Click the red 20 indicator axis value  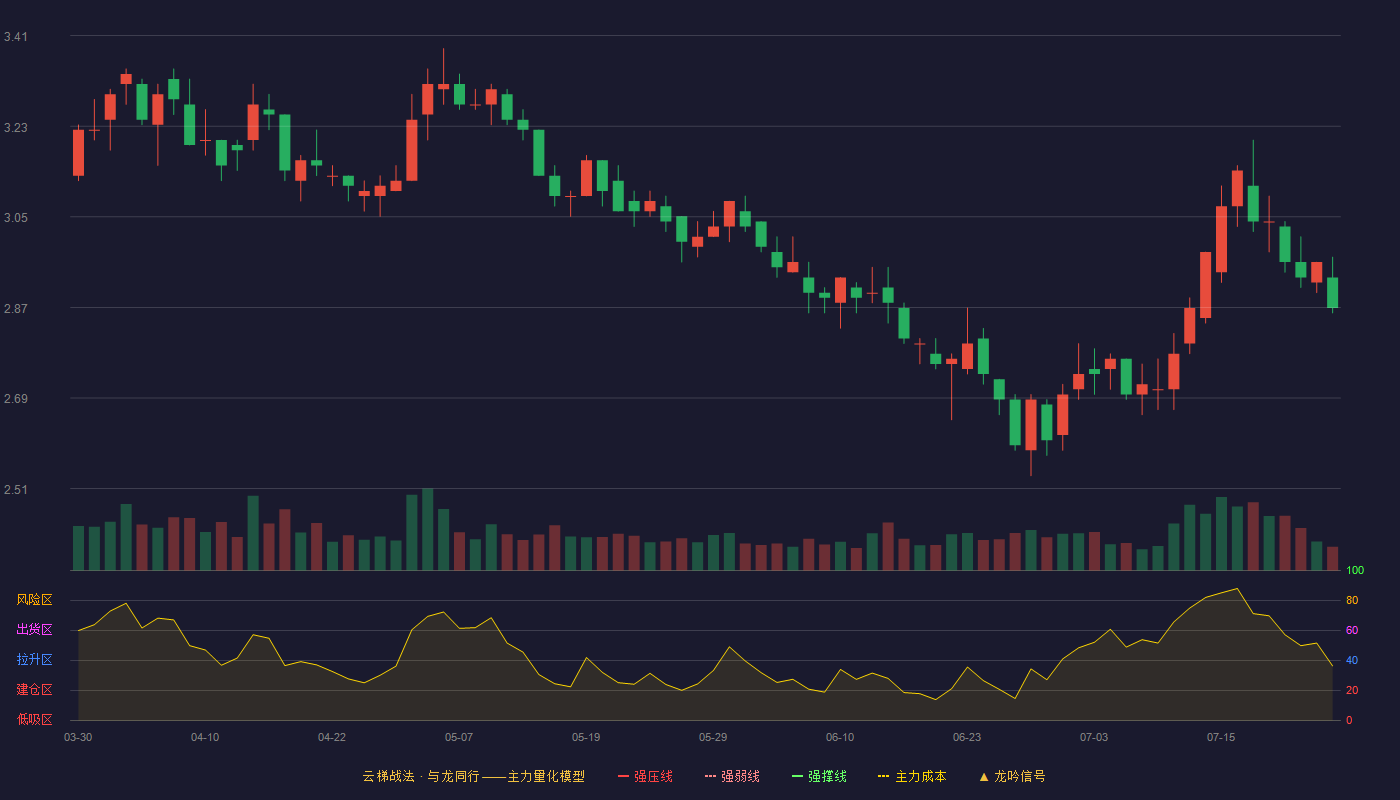(1352, 690)
